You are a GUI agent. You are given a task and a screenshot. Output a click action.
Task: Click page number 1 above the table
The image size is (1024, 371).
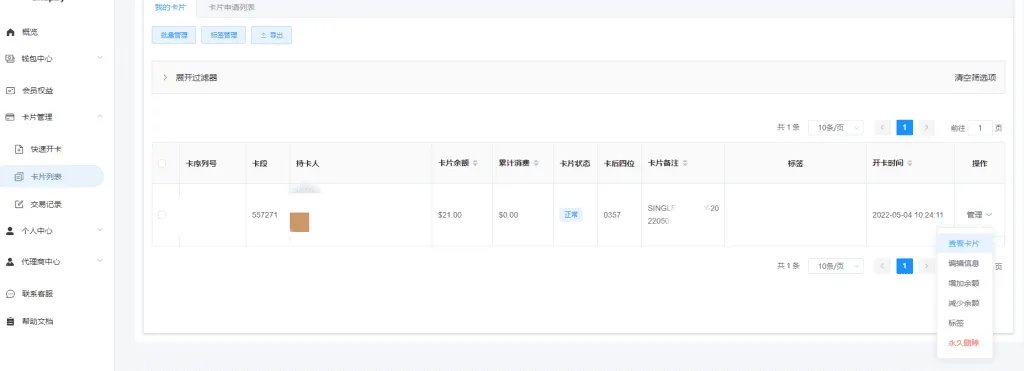[x=904, y=127]
